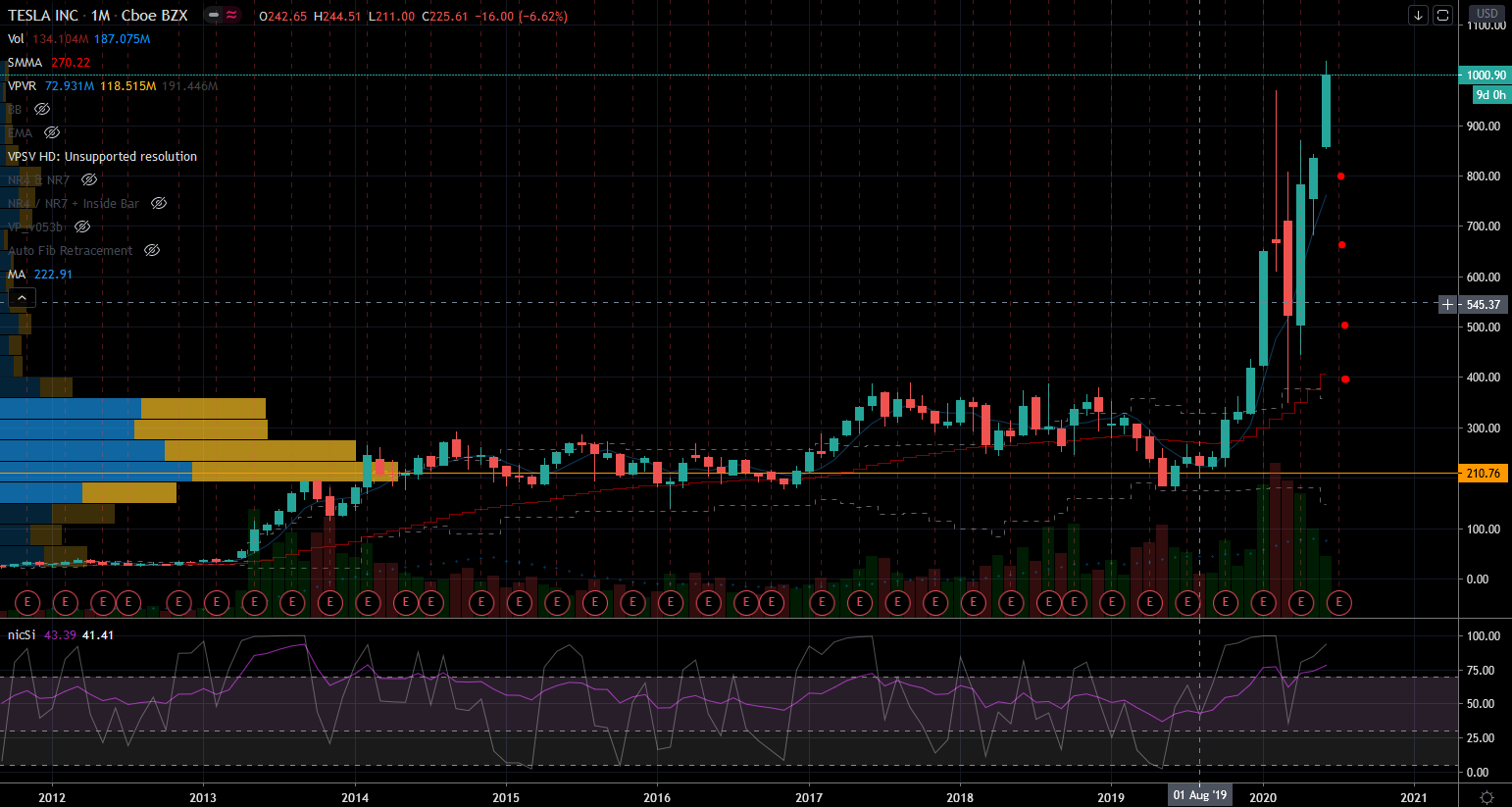
Task: Select the MA indicator label
Action: (17, 274)
